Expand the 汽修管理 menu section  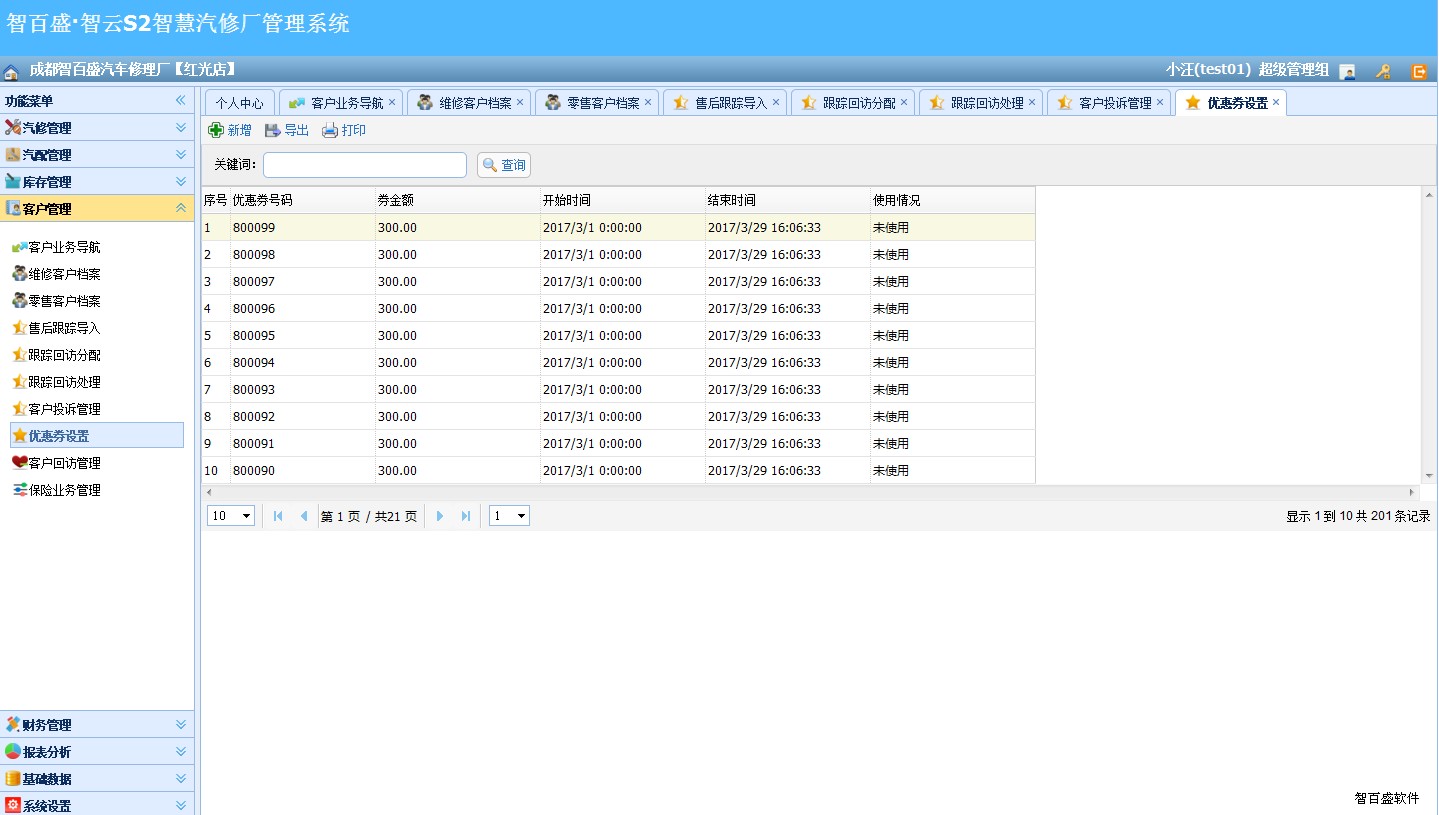[x=97, y=128]
